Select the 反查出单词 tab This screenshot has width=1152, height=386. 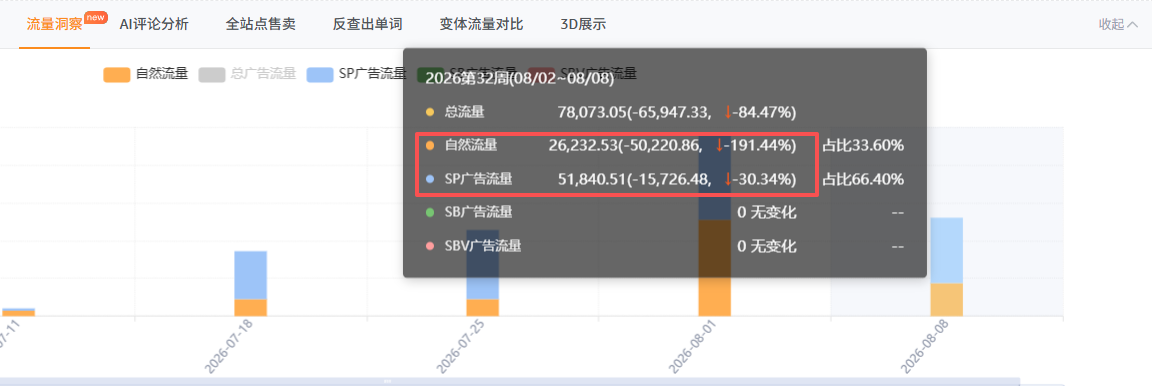367,24
